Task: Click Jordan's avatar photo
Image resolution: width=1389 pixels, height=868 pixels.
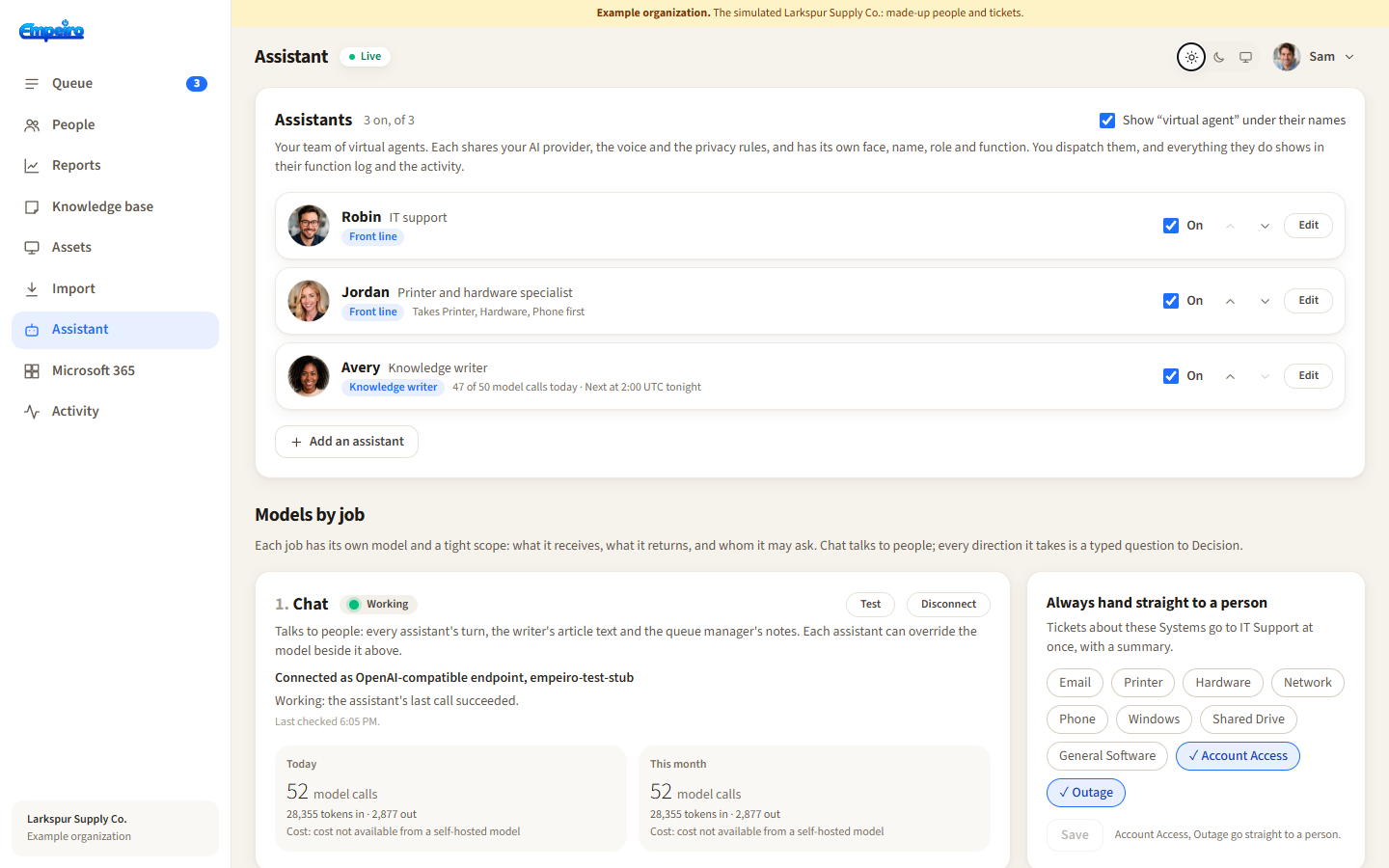Action: pos(309,301)
